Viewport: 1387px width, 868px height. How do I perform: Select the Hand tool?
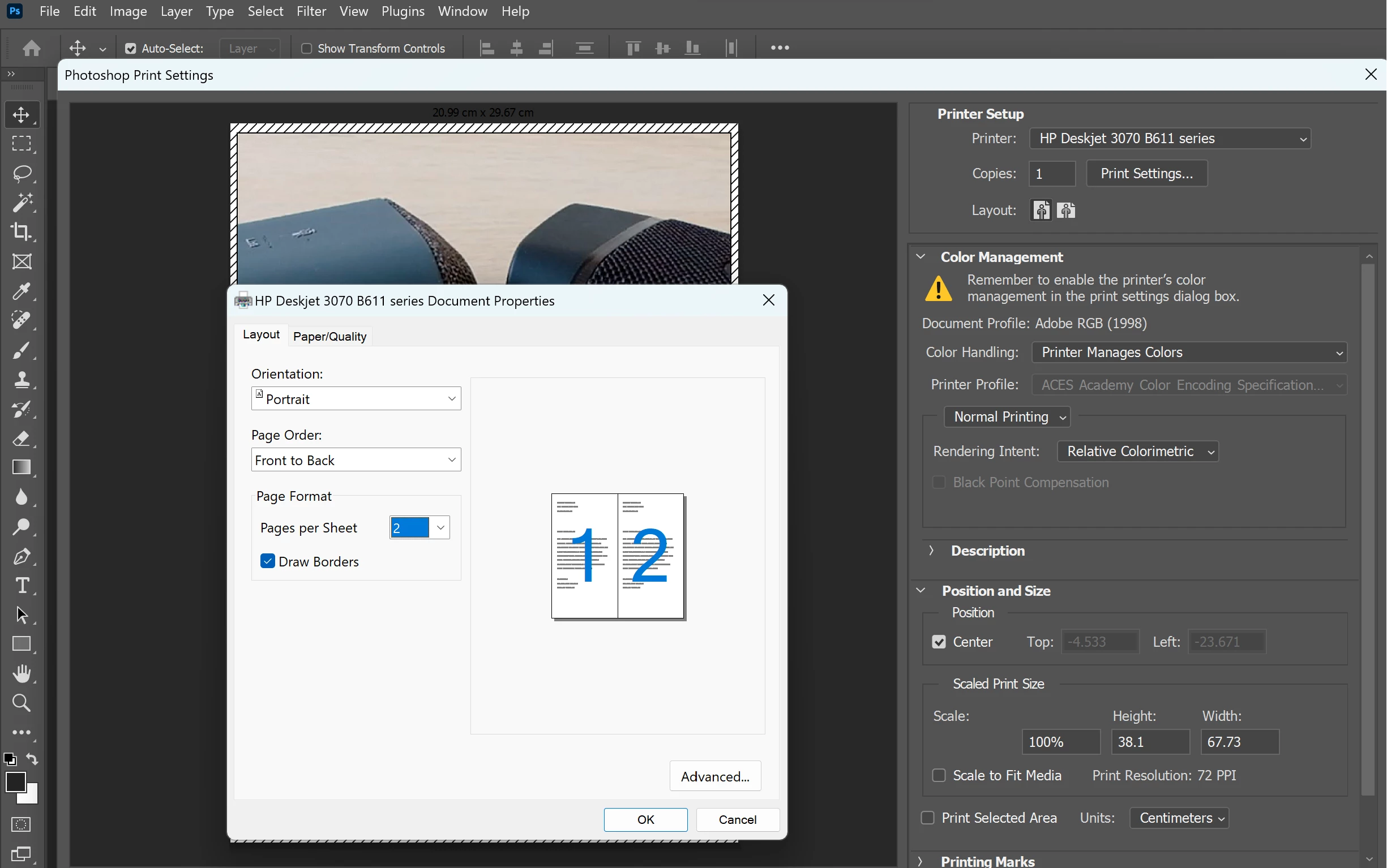pos(22,673)
